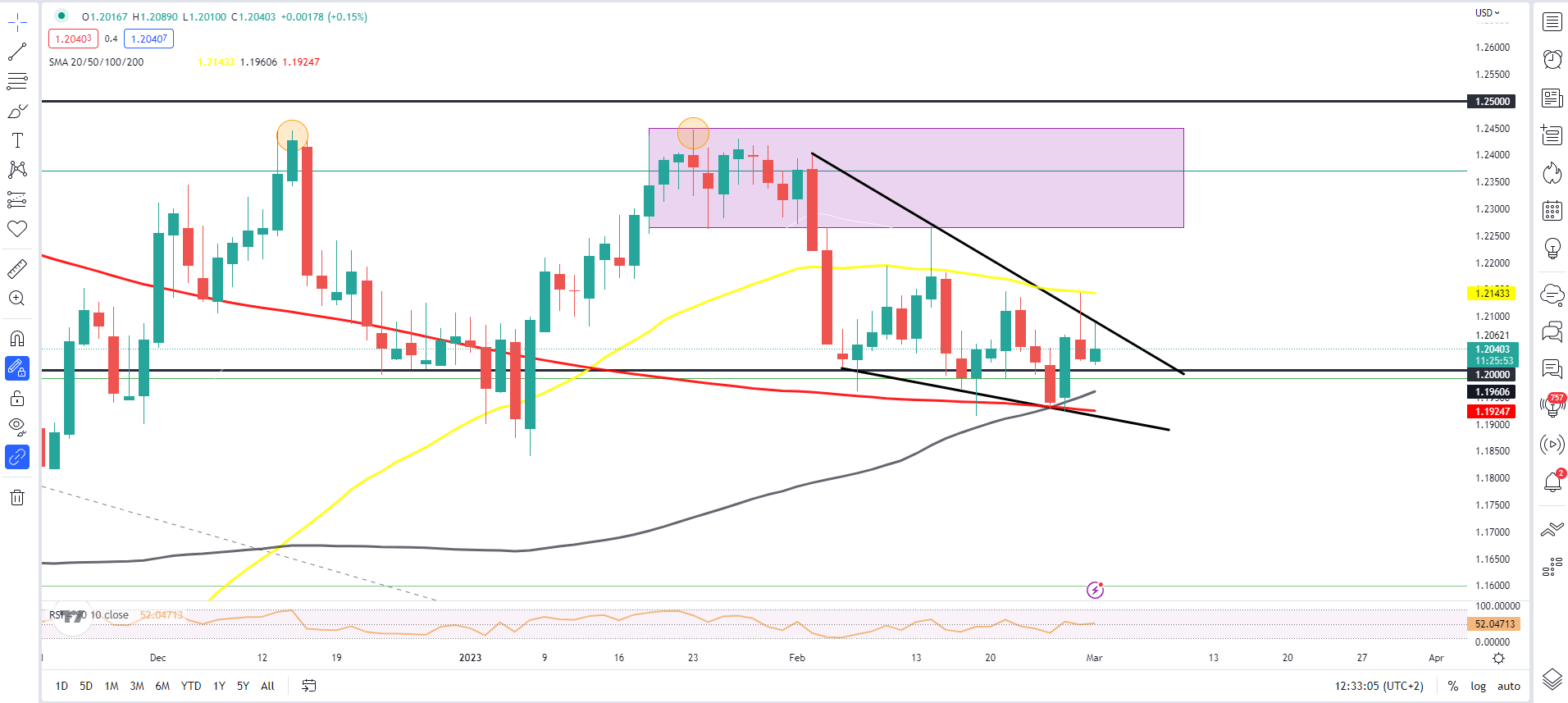Open the Ideas lightbulb panel
This screenshot has width=1568, height=703.
click(1552, 249)
